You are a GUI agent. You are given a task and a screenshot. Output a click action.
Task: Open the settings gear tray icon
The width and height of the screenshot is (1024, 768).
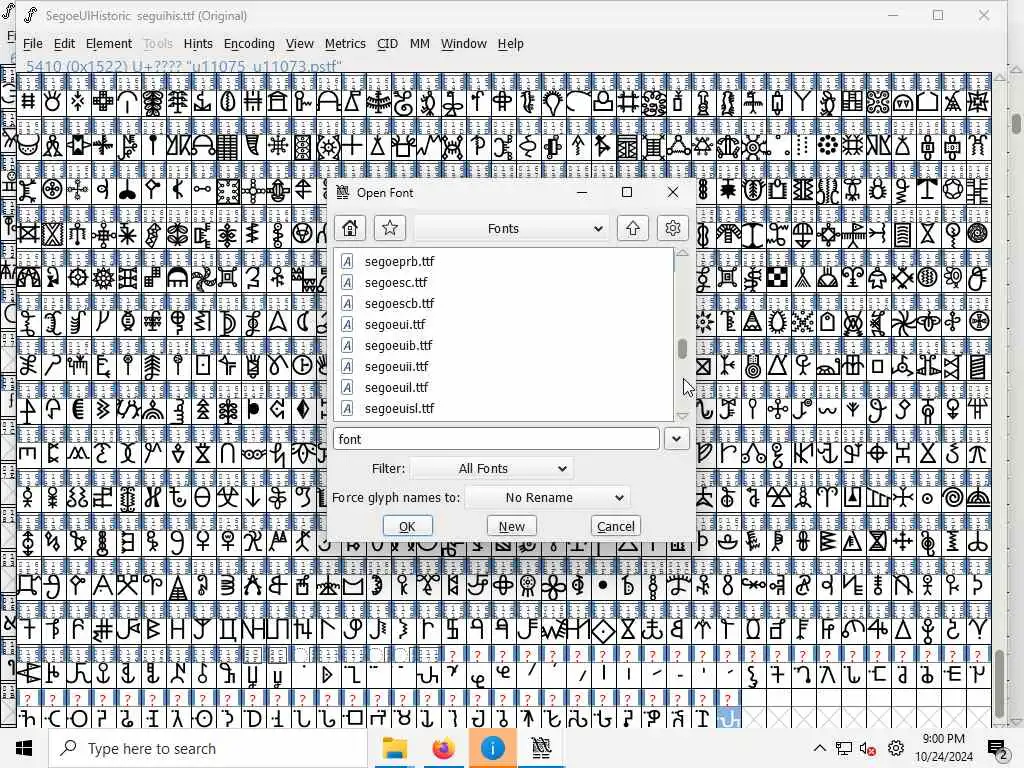896,748
